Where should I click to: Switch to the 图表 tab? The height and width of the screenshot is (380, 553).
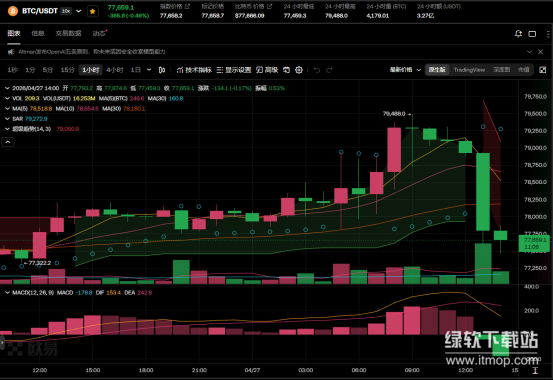pos(14,33)
